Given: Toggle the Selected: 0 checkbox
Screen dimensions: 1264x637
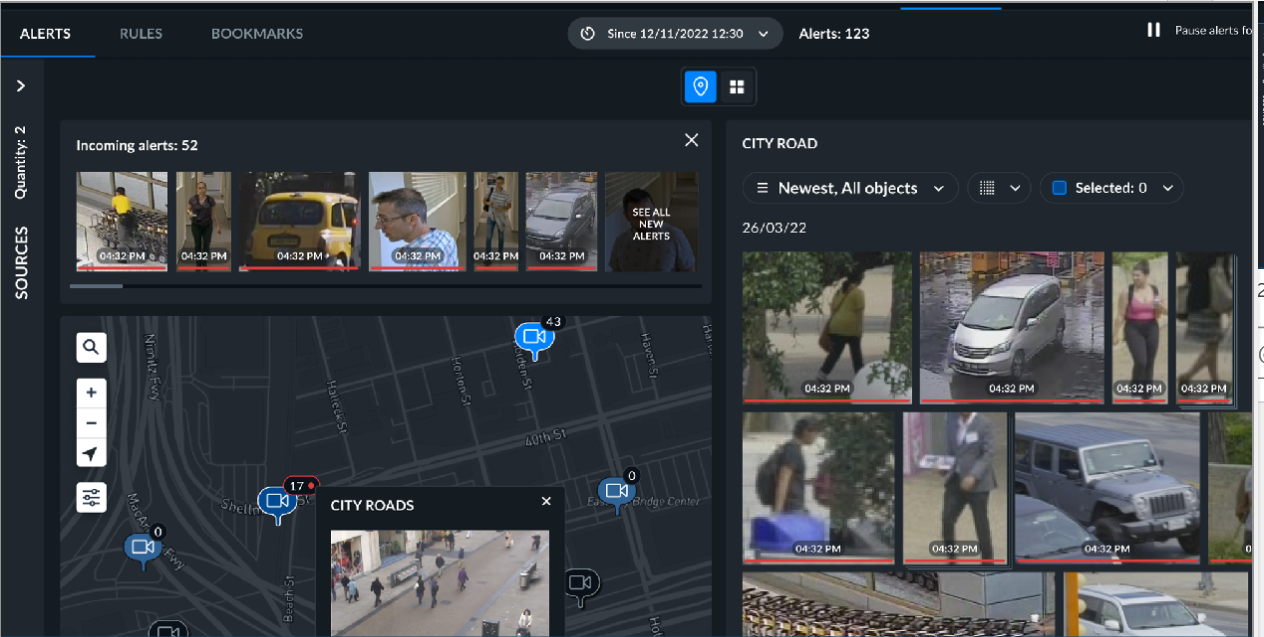Looking at the screenshot, I should (1060, 188).
